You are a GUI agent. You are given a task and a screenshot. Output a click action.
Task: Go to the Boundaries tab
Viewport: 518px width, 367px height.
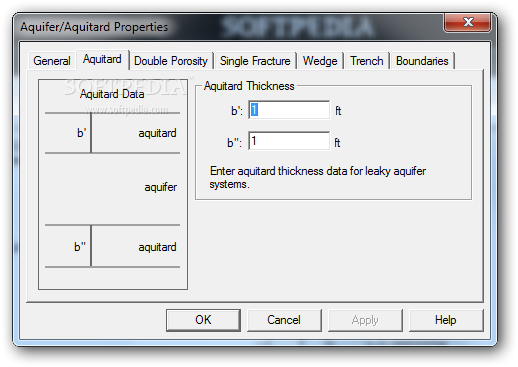click(422, 61)
